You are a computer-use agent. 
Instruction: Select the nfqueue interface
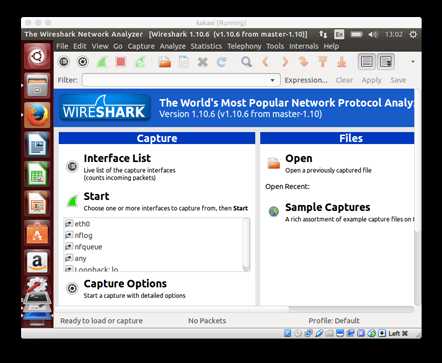click(x=88, y=247)
